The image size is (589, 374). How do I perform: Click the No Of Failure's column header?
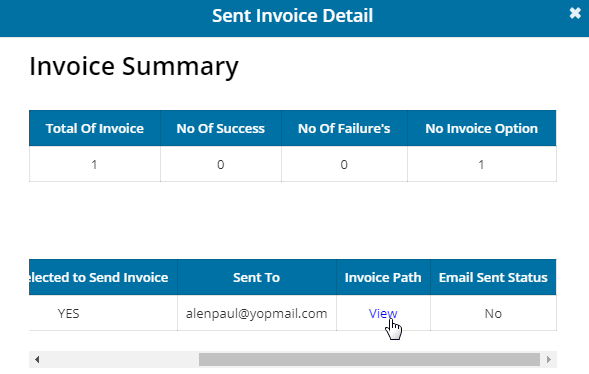click(344, 128)
